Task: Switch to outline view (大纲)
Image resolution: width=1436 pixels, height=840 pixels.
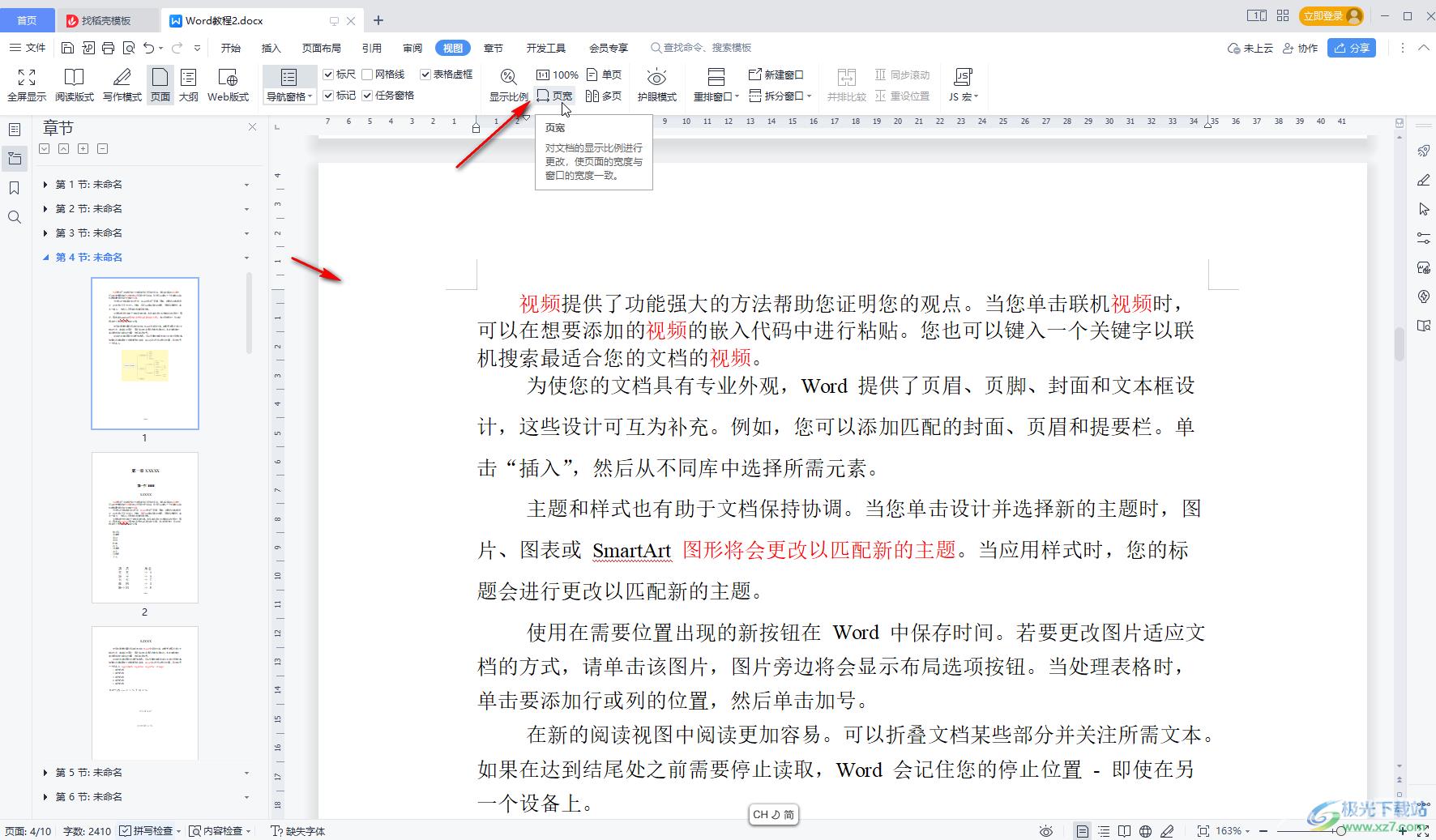Action: [188, 84]
